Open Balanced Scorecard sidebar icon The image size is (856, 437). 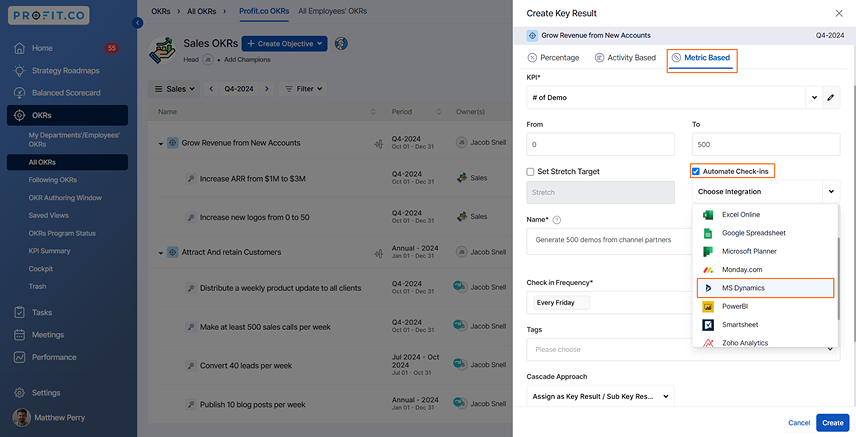click(19, 93)
